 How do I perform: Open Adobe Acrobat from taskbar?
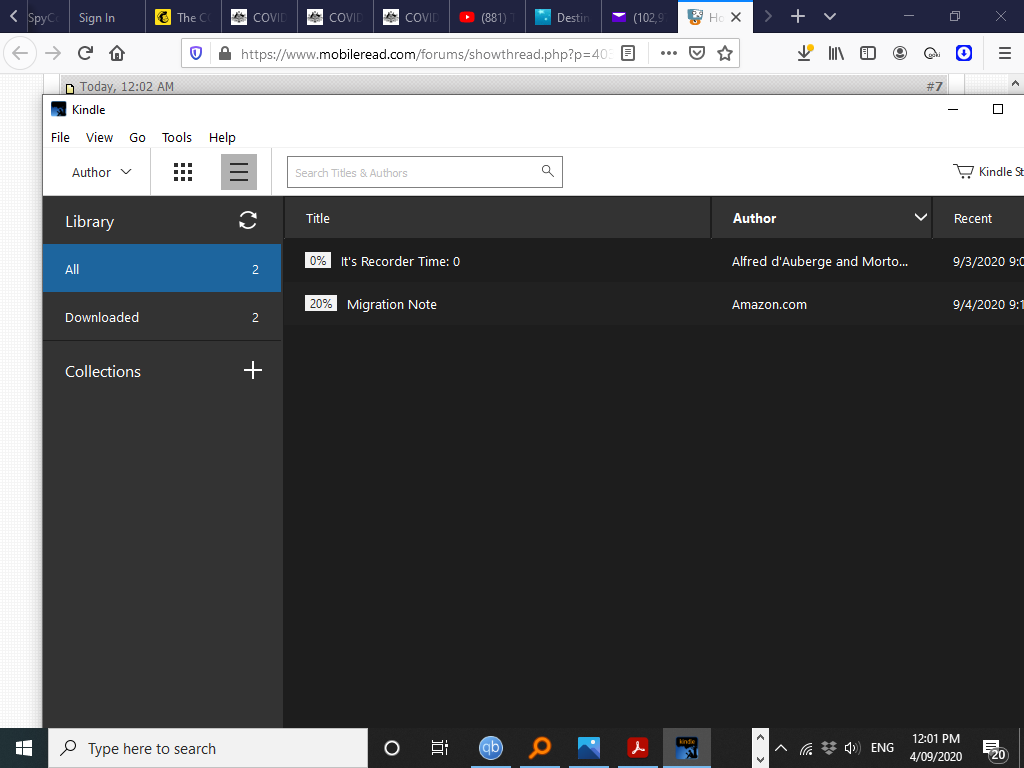[x=637, y=748]
